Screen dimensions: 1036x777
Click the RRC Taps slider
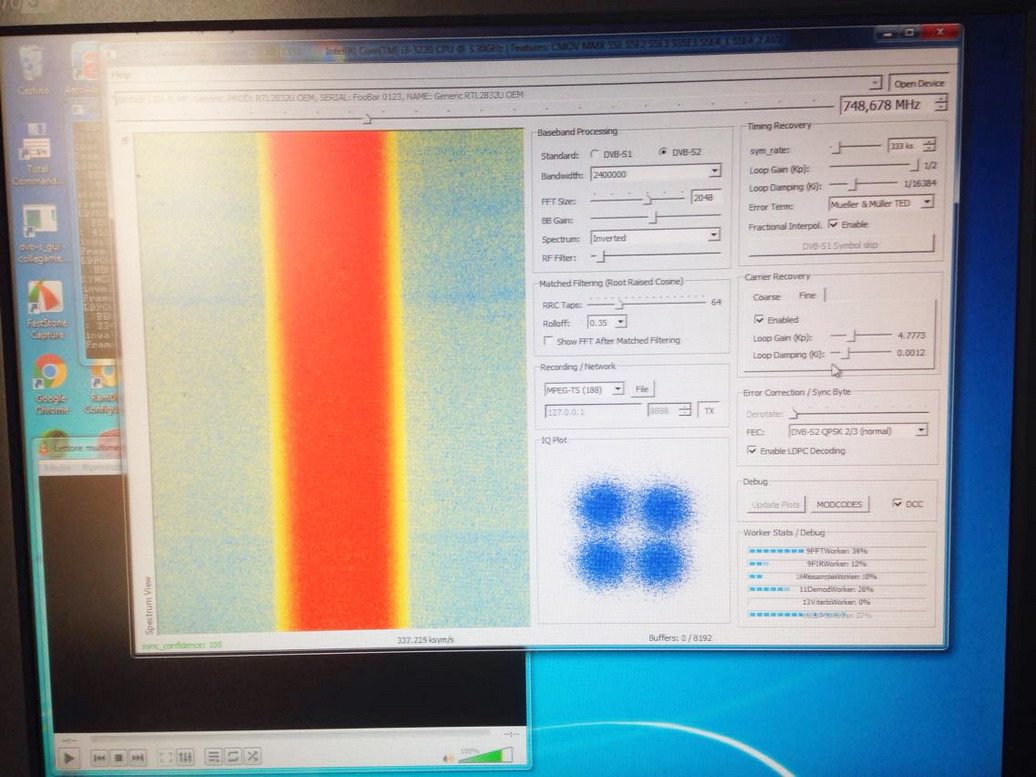click(x=646, y=303)
